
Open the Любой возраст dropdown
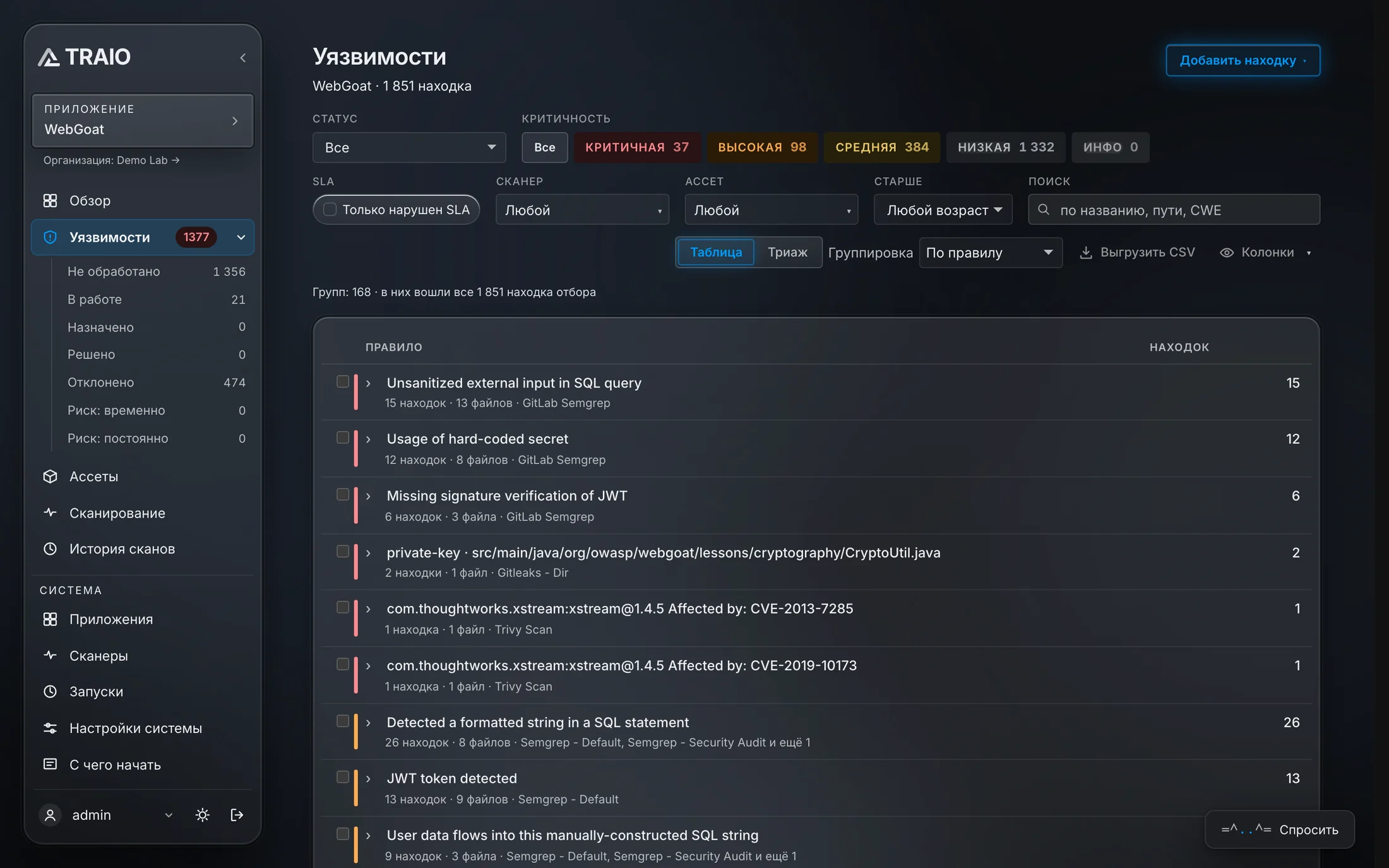tap(943, 210)
